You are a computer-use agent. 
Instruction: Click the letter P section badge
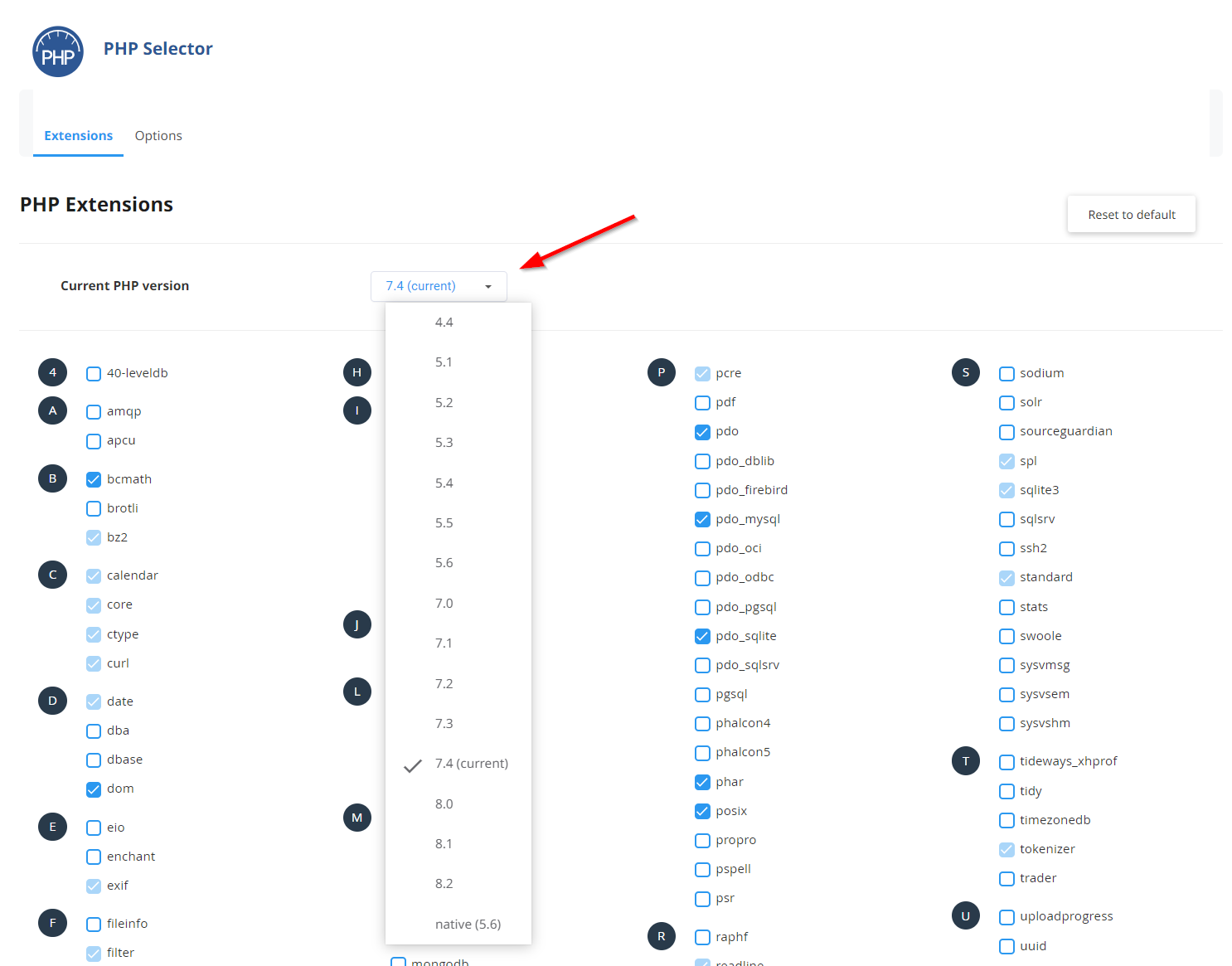[661, 372]
